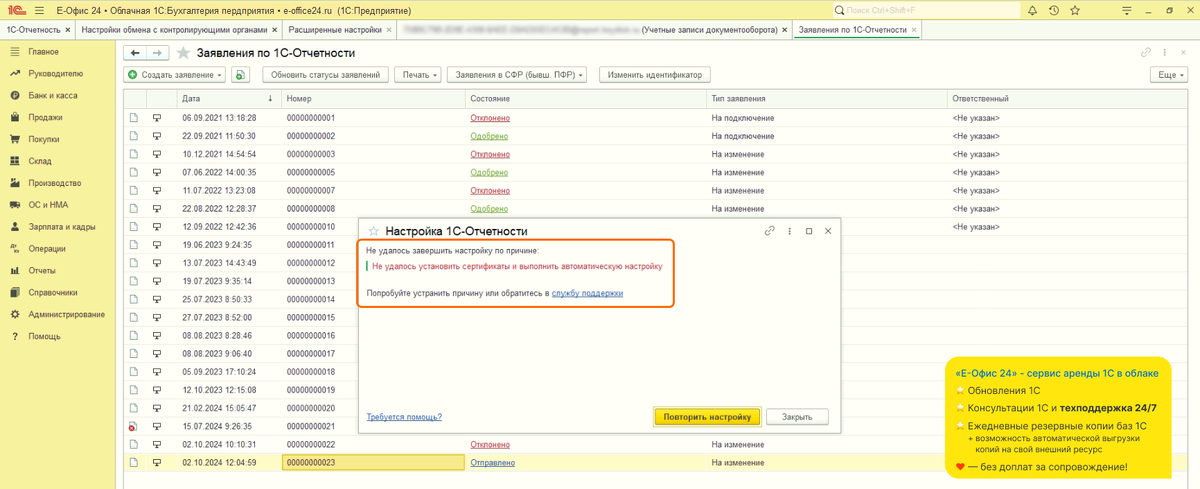Open favorites star in the title bar
Image resolution: width=1200 pixels, height=489 pixels.
[1076, 10]
